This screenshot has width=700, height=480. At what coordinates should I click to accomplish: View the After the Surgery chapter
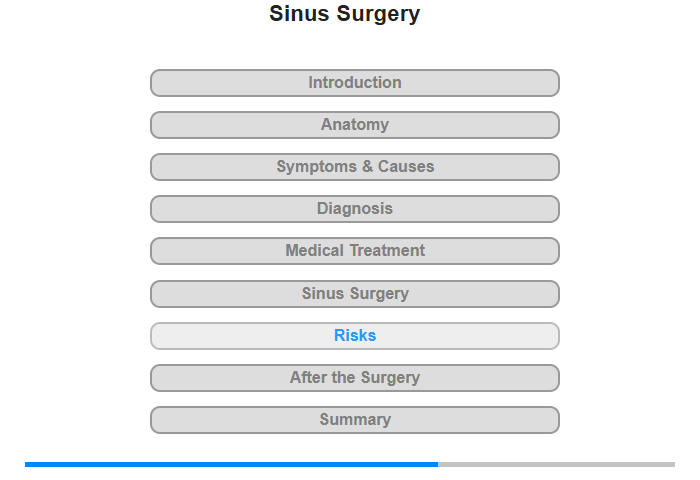[355, 378]
